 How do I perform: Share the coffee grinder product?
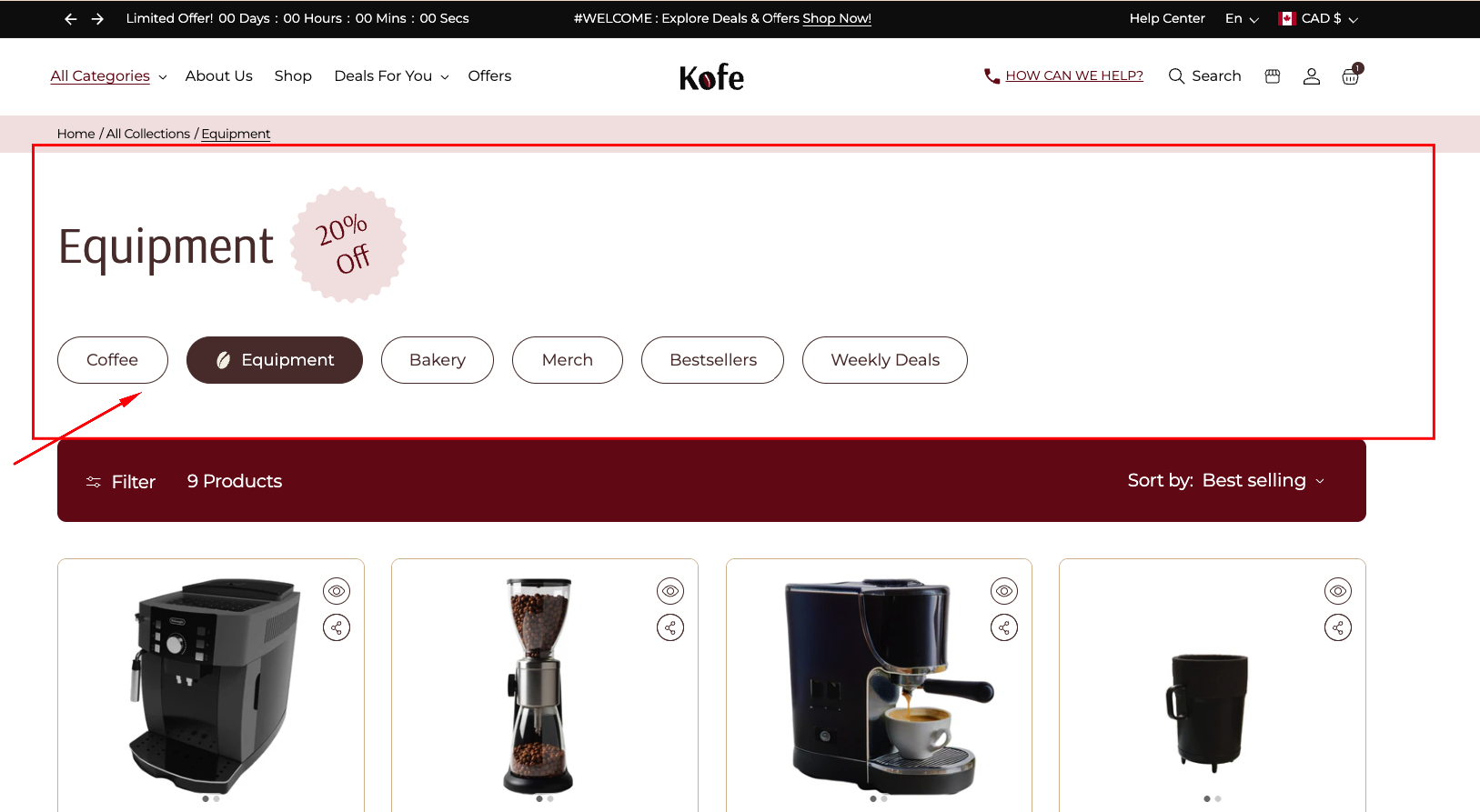(x=670, y=627)
